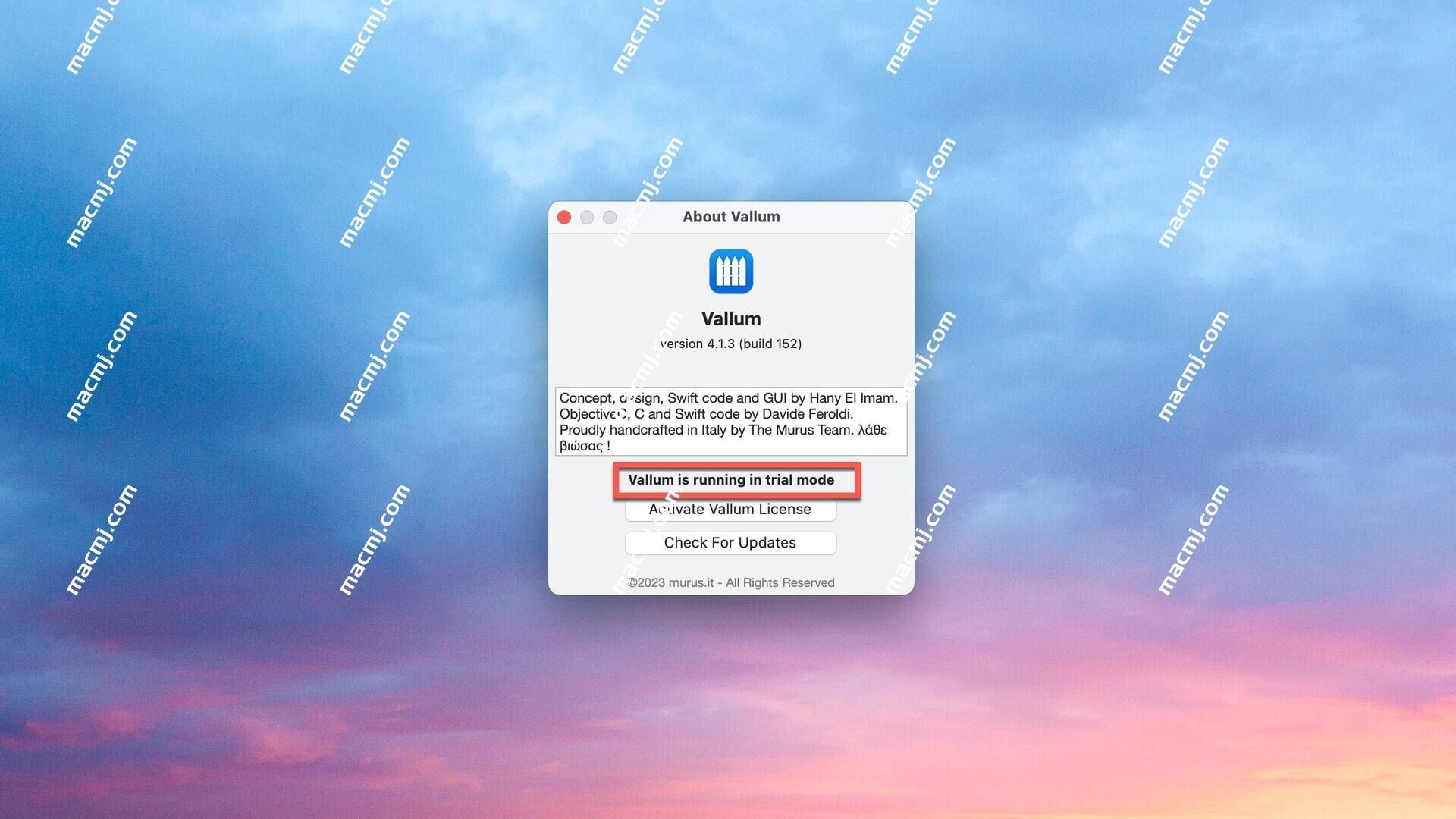Image resolution: width=1456 pixels, height=819 pixels.
Task: Select the credits scrollable text panel
Action: tap(730, 421)
